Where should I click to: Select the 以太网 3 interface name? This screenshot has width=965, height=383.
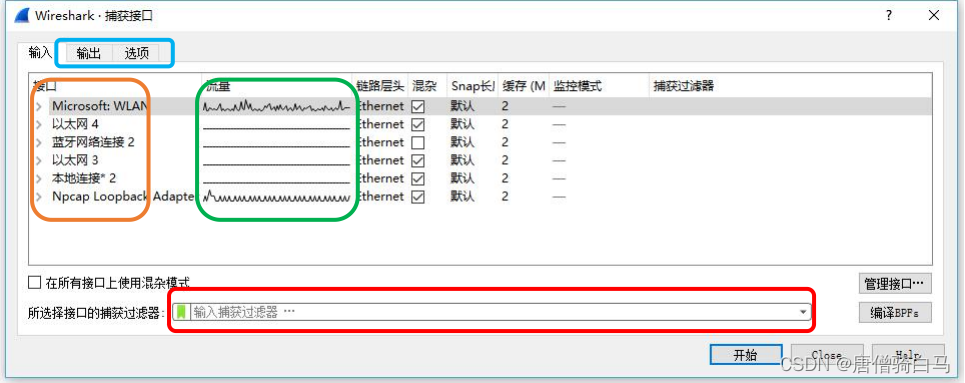(x=75, y=161)
